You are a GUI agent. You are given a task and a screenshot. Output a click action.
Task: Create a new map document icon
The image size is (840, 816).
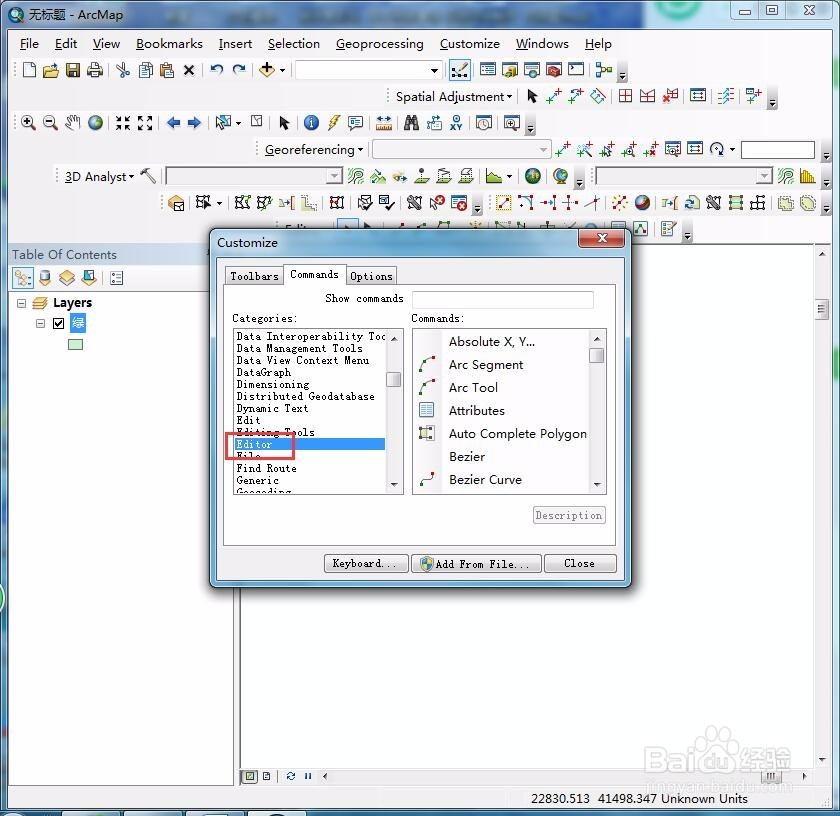point(29,70)
